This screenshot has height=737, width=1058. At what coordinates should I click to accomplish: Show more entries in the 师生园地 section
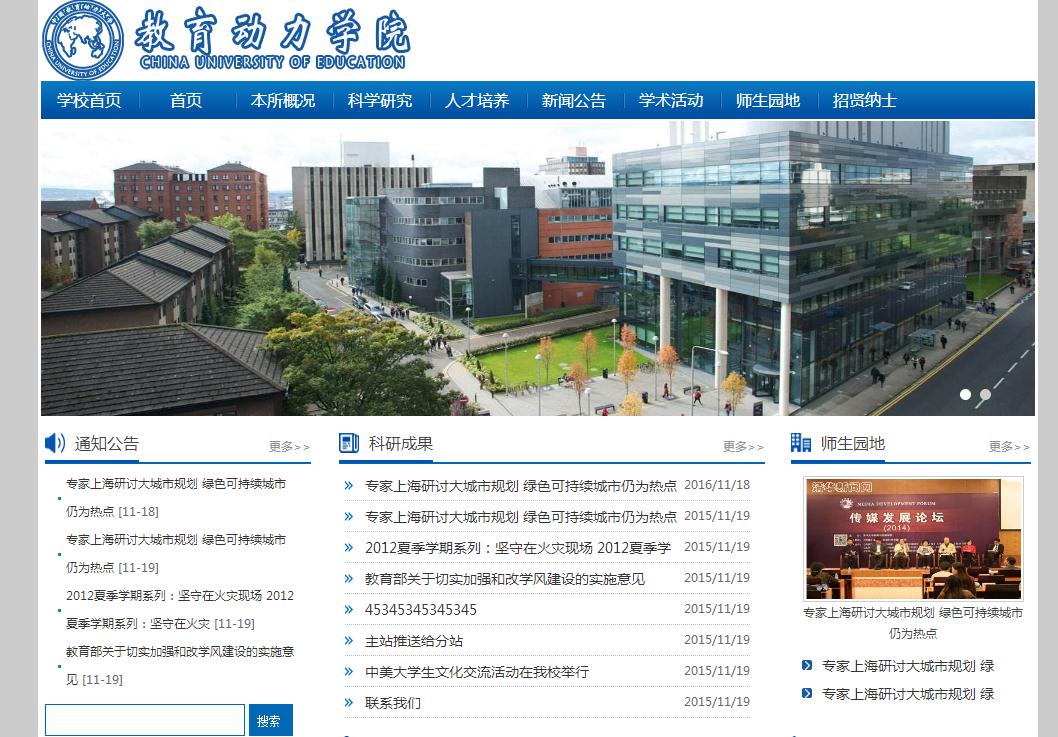click(1009, 447)
